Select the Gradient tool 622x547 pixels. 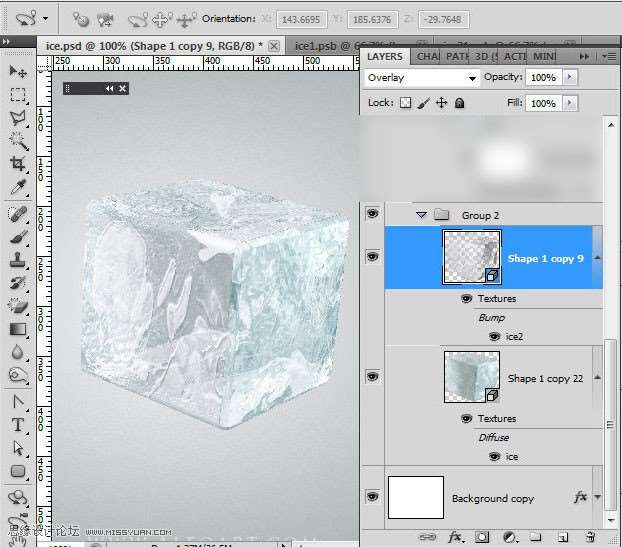click(17, 329)
